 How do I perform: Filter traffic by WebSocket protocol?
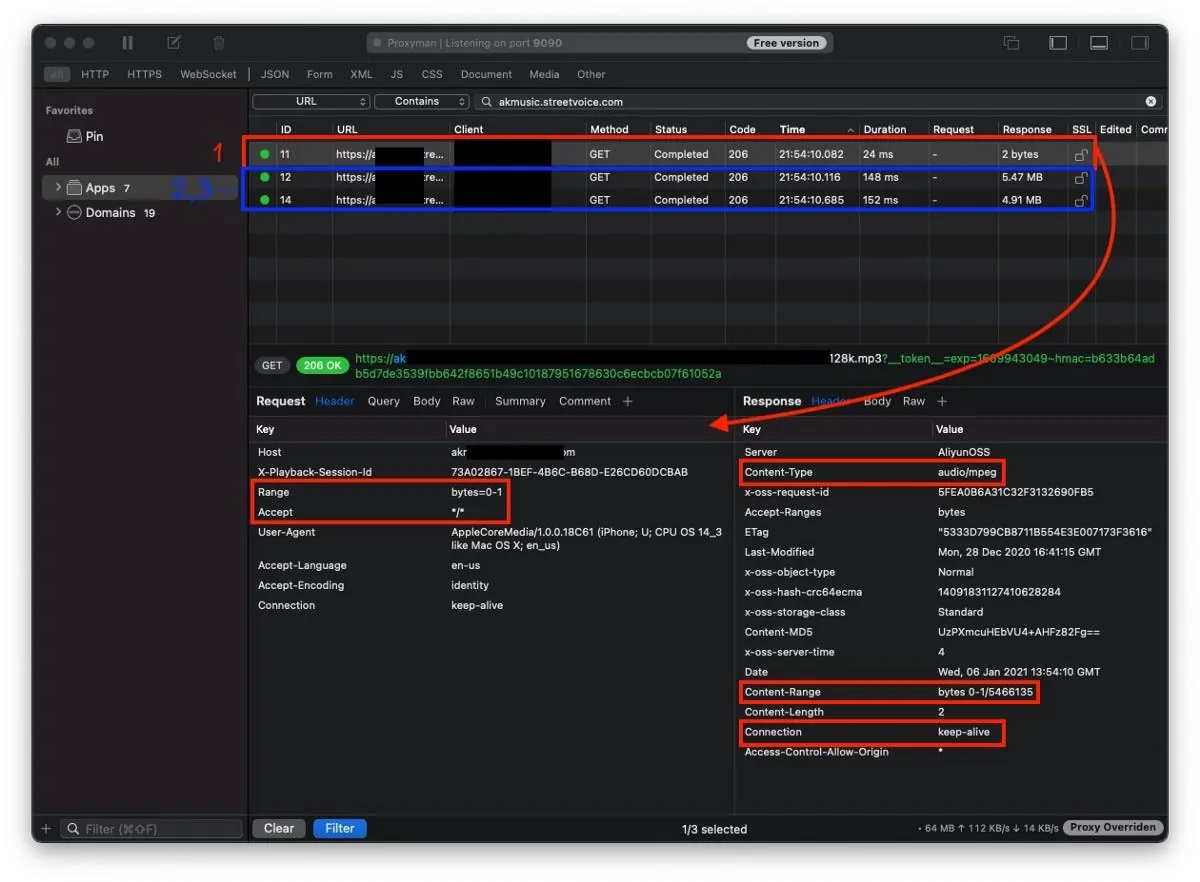[208, 74]
